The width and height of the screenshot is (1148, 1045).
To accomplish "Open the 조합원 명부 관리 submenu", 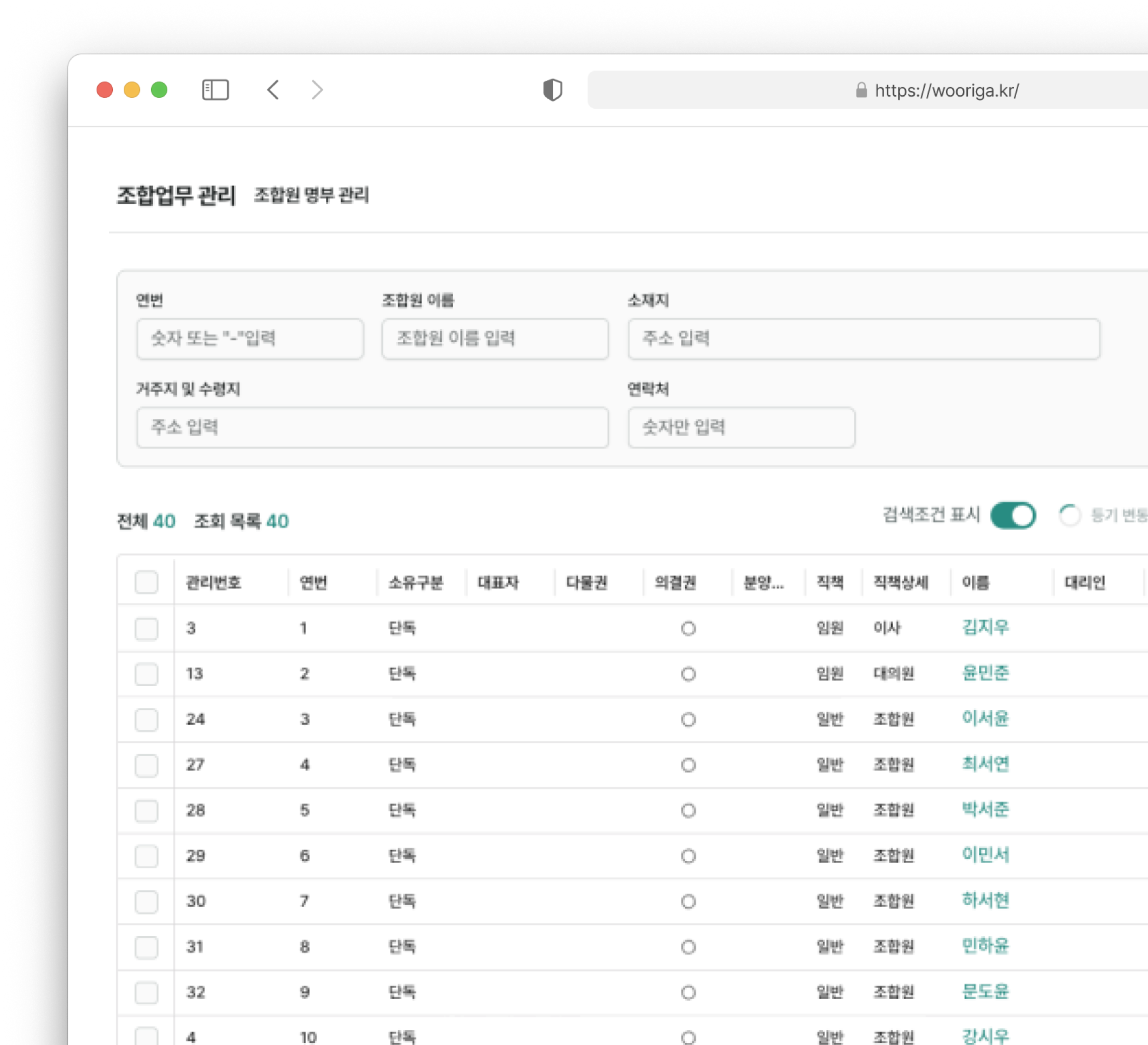I will 312,195.
